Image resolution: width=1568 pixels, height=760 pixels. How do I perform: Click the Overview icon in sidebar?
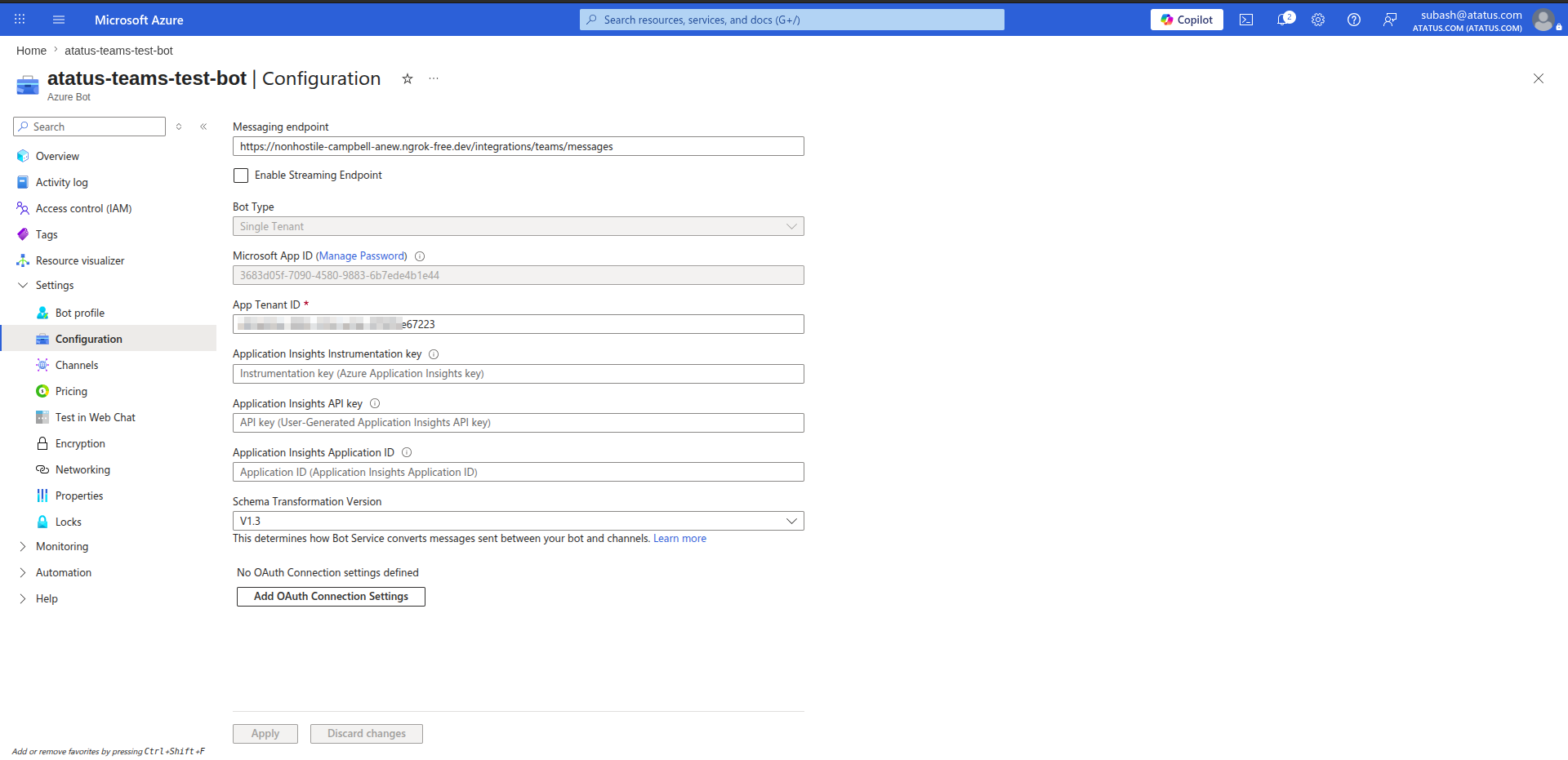tap(23, 156)
